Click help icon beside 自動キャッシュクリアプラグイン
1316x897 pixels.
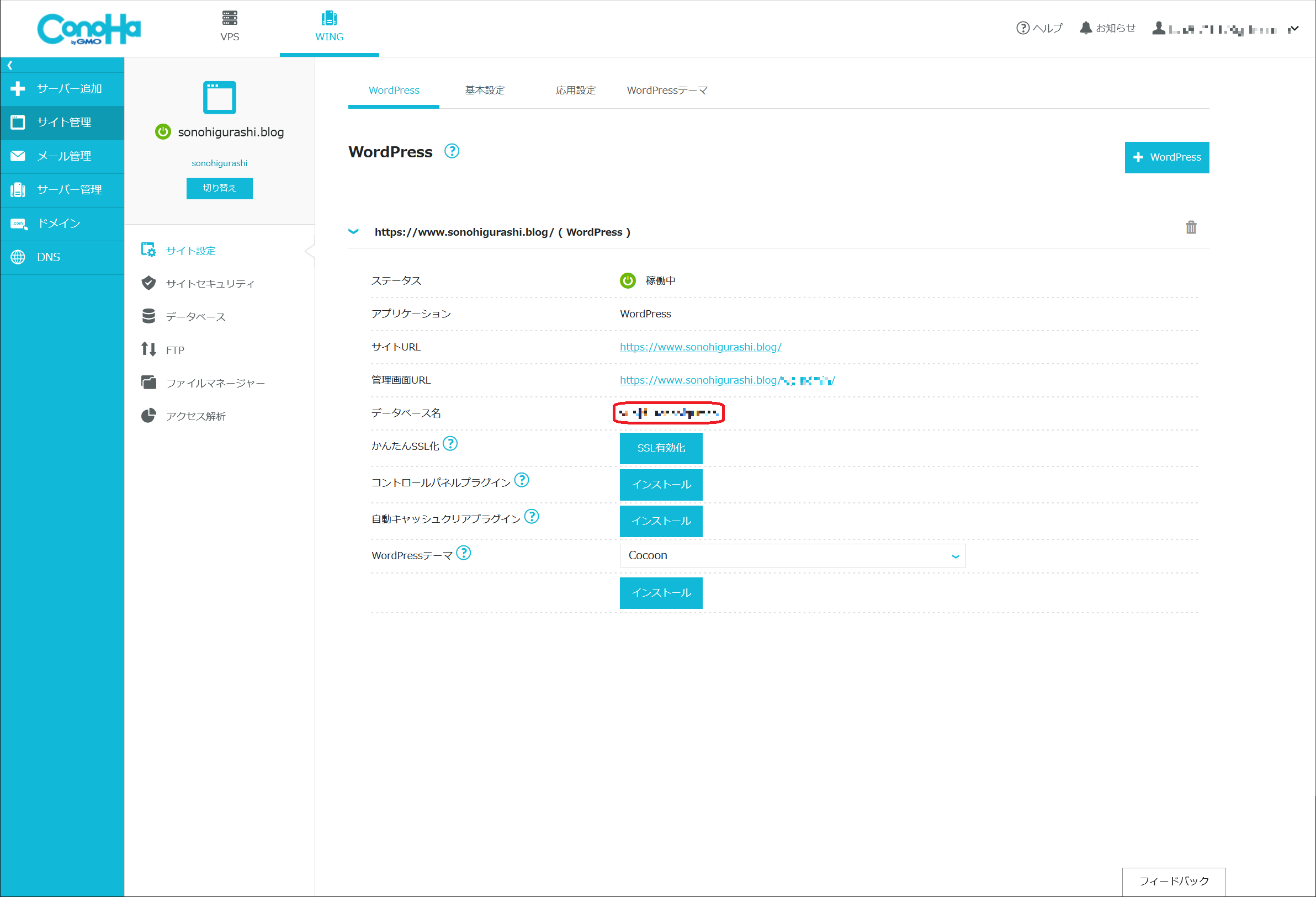(531, 516)
